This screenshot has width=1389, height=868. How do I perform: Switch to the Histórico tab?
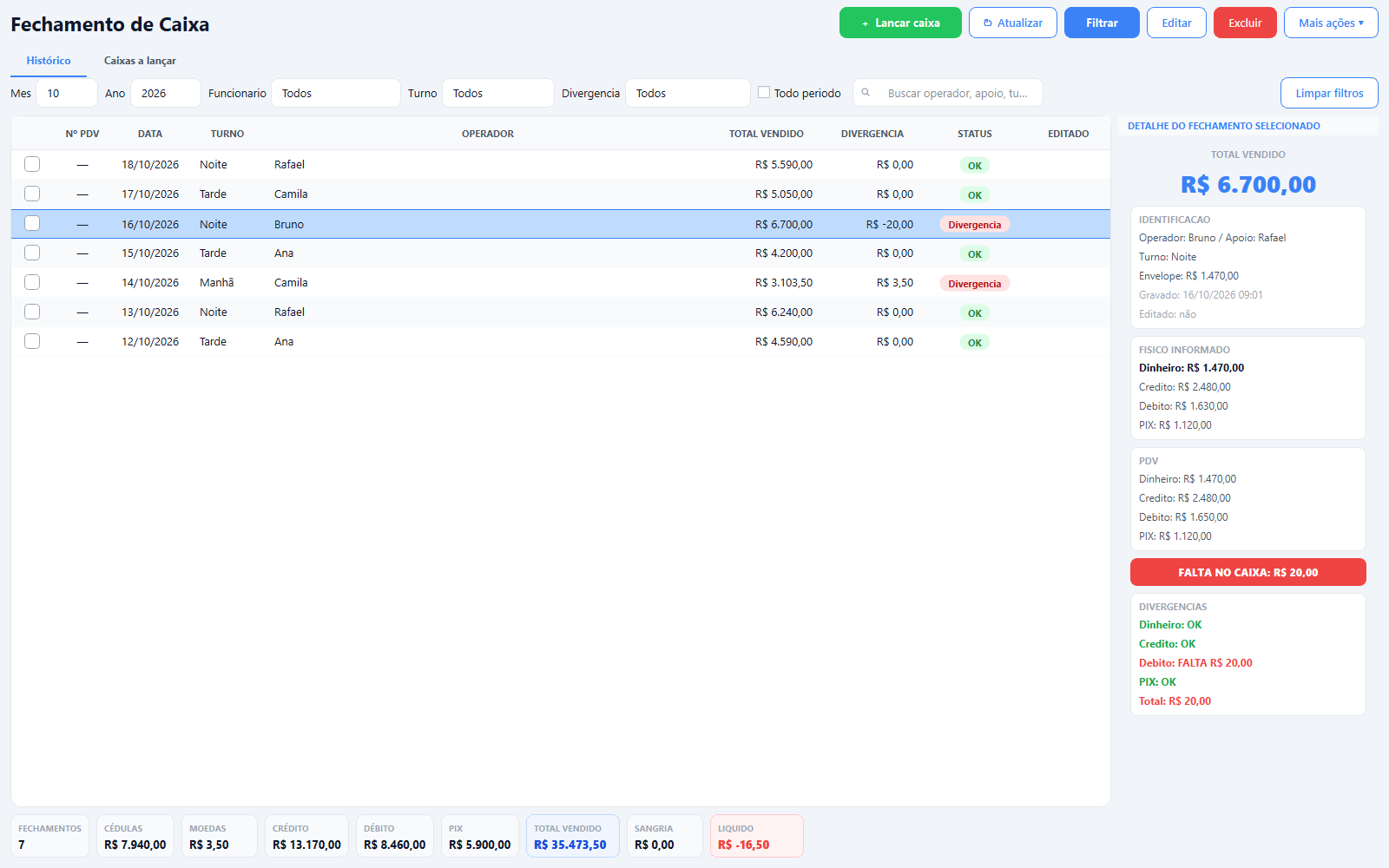tap(49, 61)
